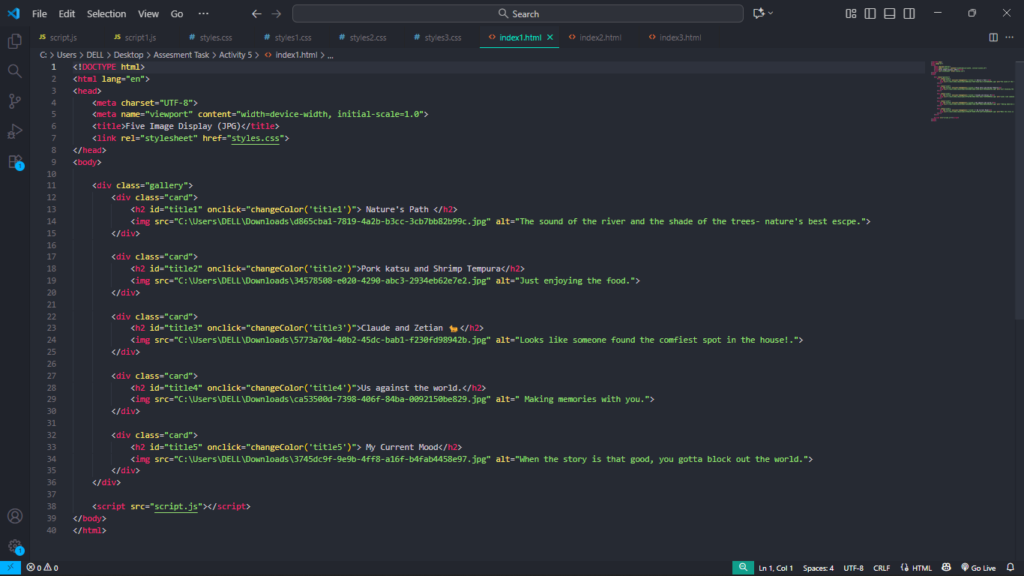The height and width of the screenshot is (576, 1024).
Task: Open the Search view in activity bar
Action: [x=15, y=71]
